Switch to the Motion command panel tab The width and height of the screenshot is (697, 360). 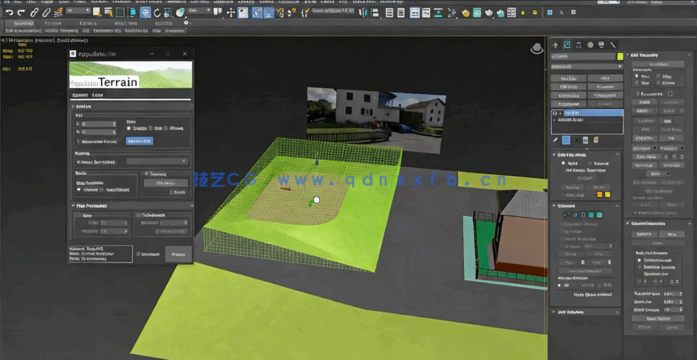pos(590,45)
